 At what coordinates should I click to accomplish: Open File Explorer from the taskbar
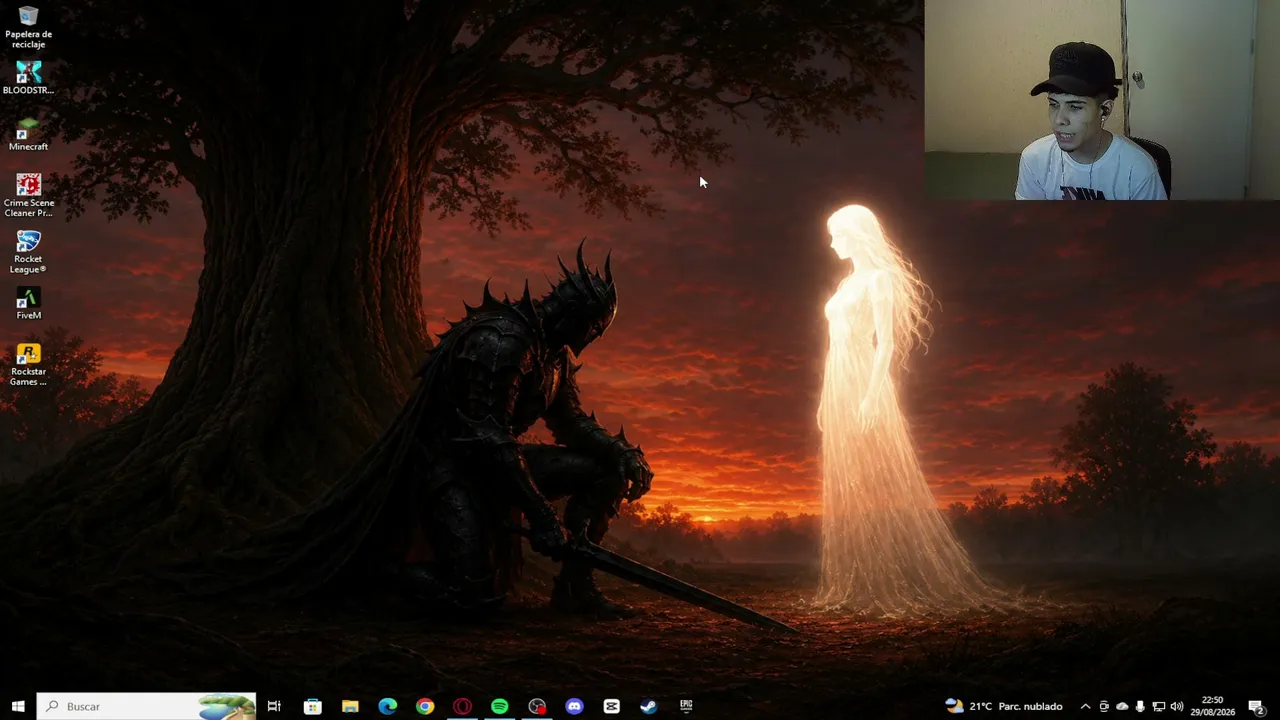coord(350,706)
